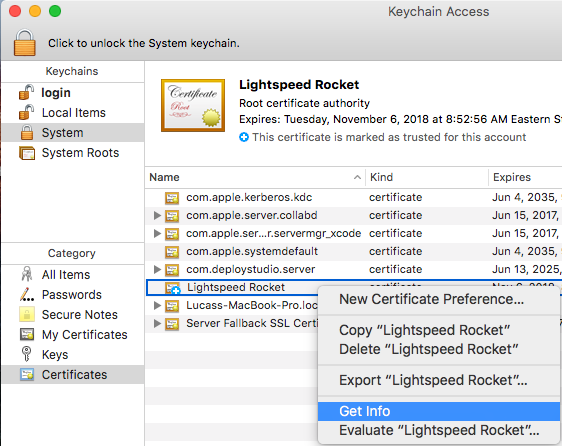Click "Jun 13, 2025" expiry cell
562x446 pixels.
526,269
